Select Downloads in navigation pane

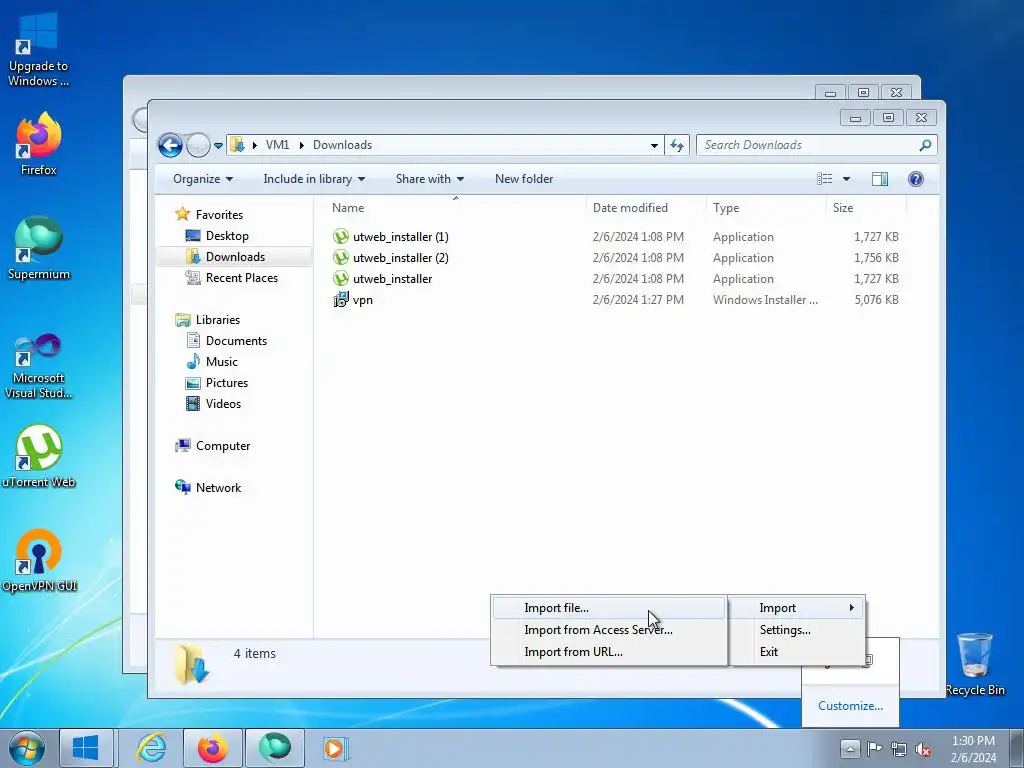(234, 257)
